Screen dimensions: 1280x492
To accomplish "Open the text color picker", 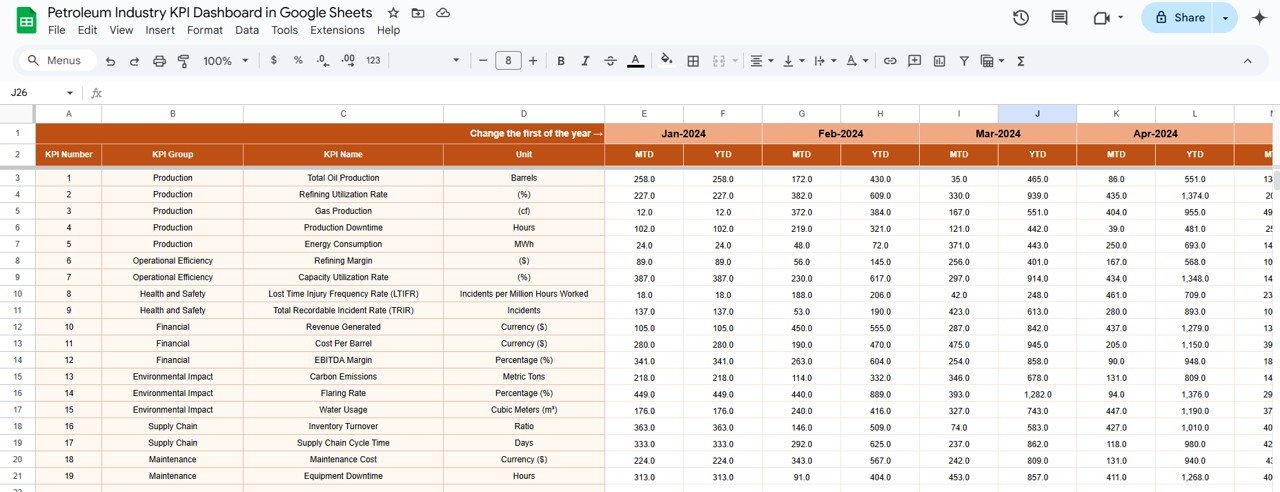I will click(636, 61).
